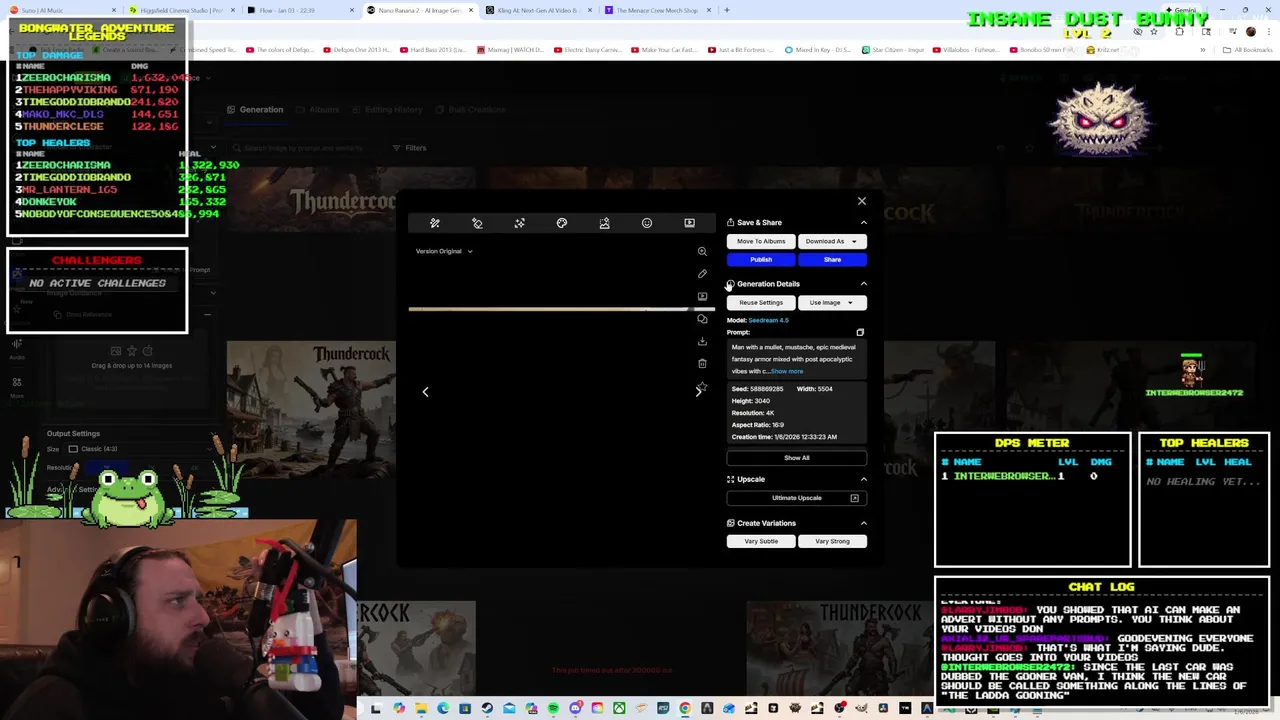Open Mixed In Key bookmark

817,50
